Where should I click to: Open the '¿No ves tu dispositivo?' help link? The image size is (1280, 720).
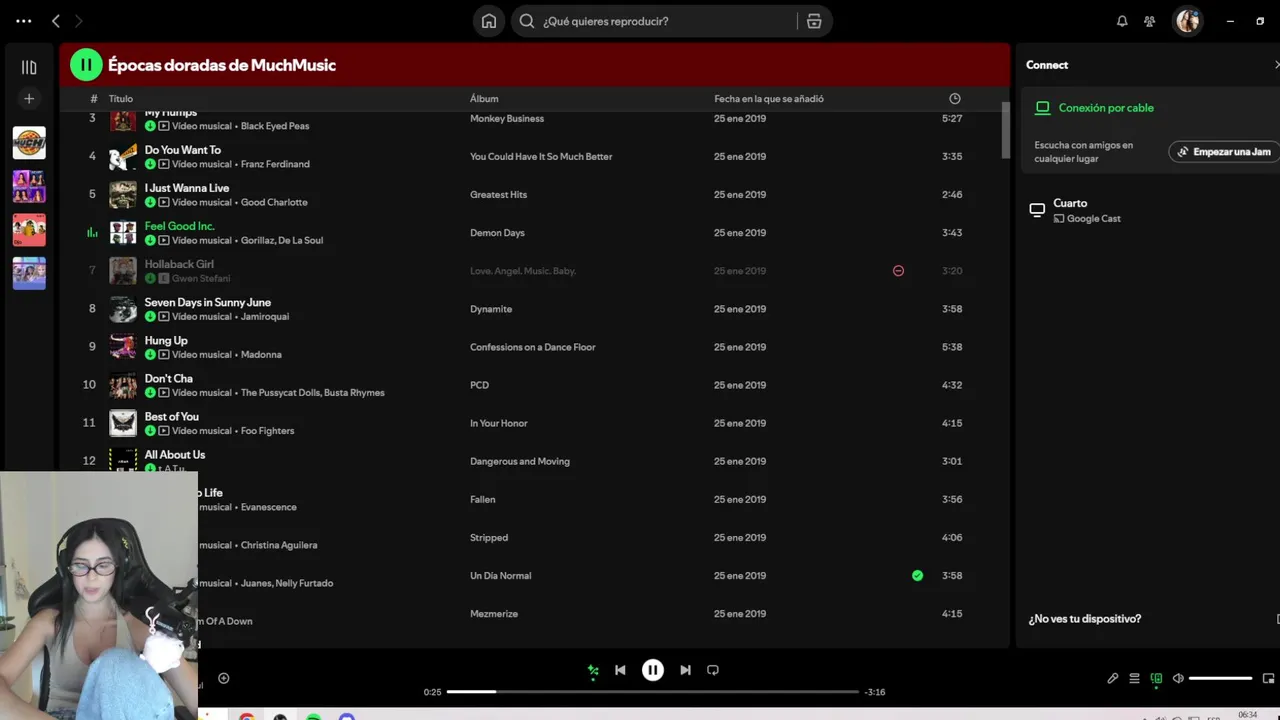[x=1085, y=619]
